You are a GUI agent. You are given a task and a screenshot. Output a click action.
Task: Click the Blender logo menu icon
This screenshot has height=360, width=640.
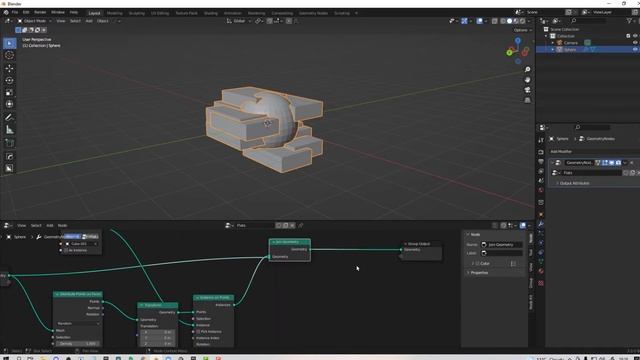point(6,13)
